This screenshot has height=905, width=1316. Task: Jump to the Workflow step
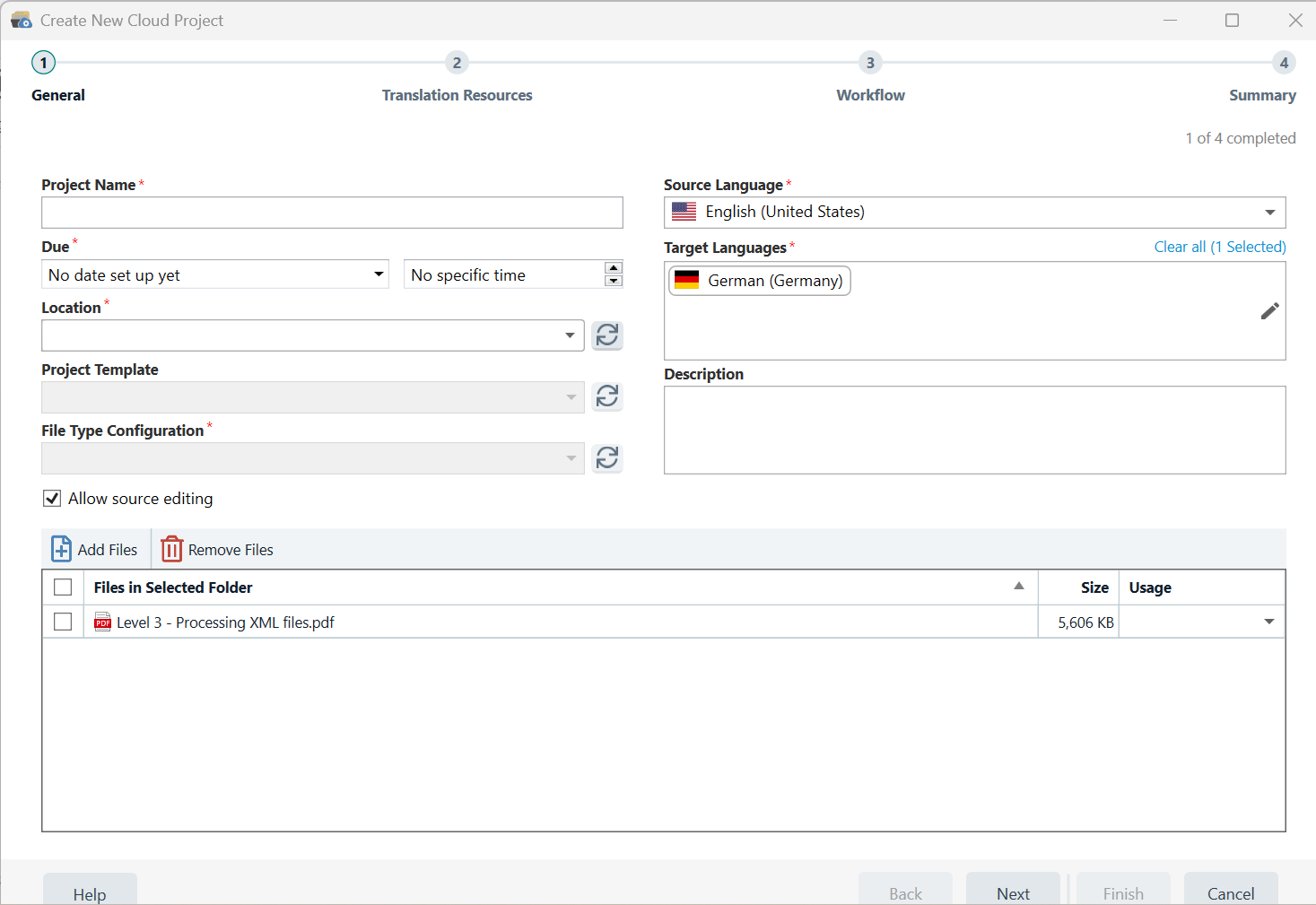(x=869, y=63)
